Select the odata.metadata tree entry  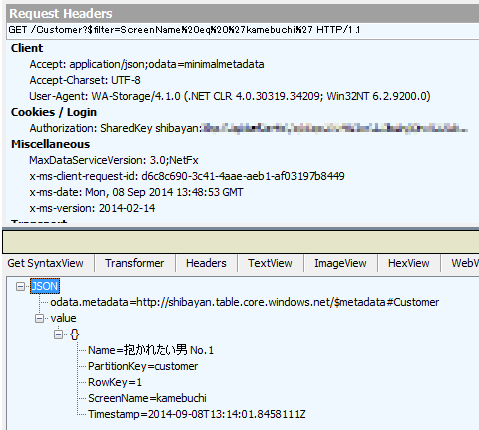tap(244, 302)
